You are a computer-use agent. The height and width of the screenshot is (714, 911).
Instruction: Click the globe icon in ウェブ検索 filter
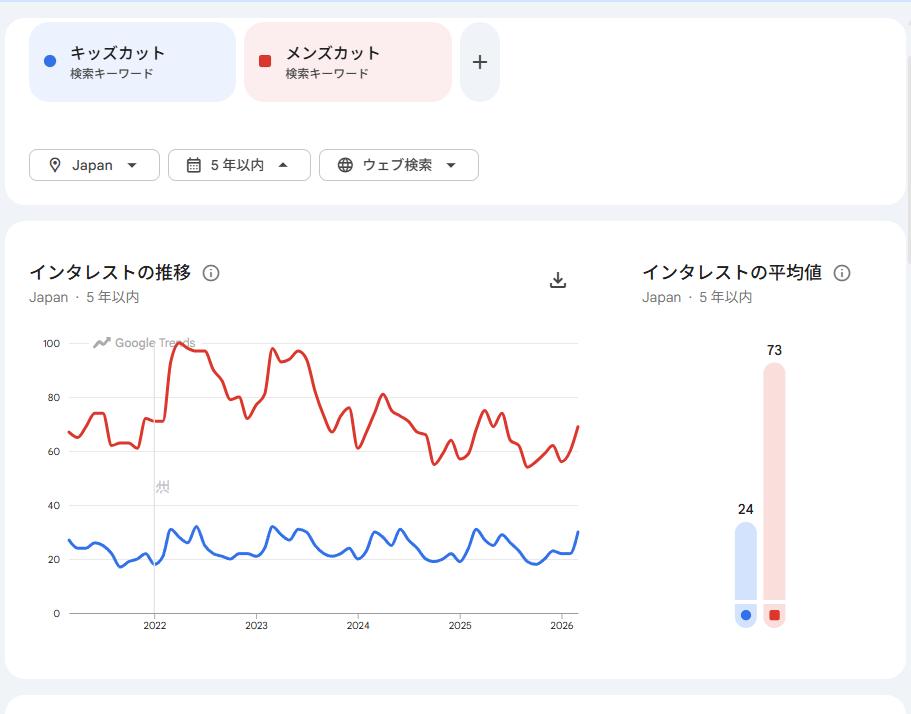345,165
